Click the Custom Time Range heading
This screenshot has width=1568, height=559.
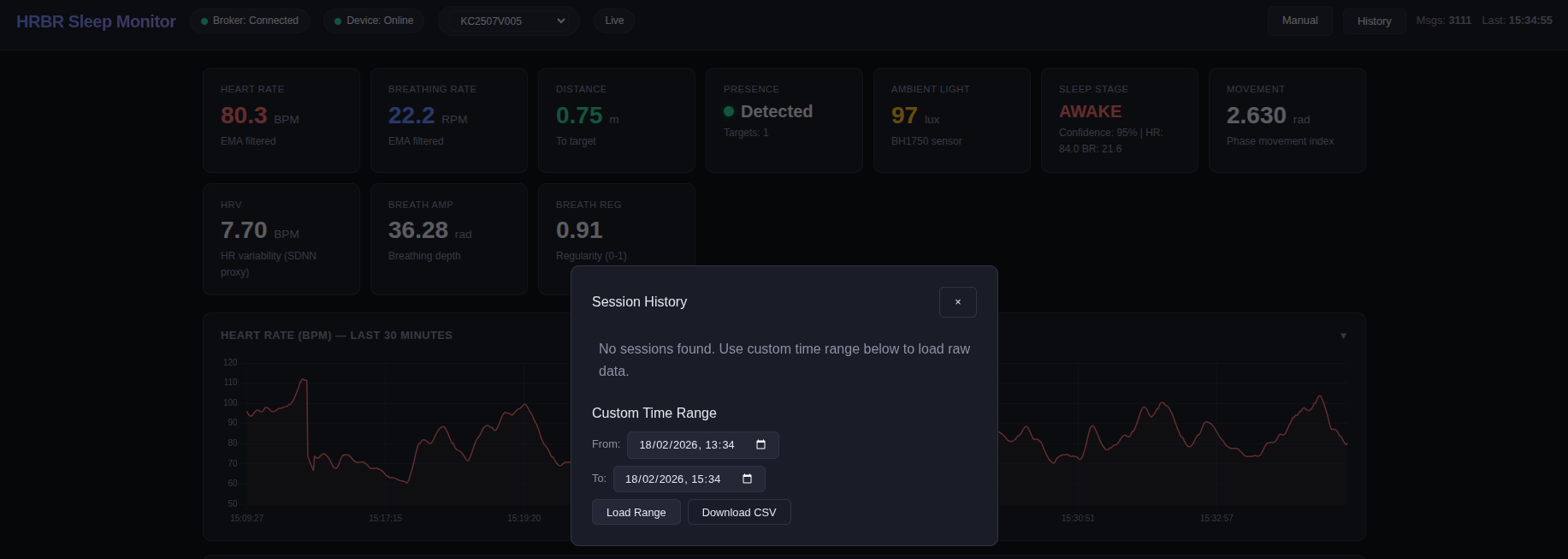654,413
